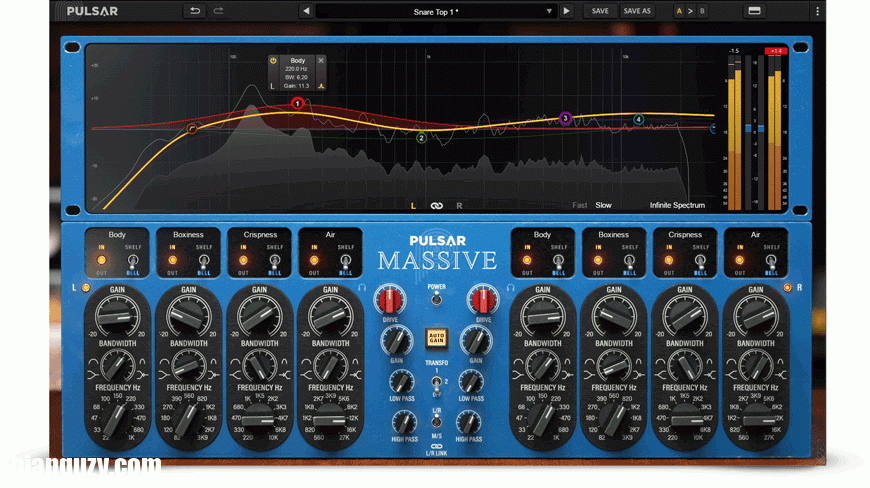Flip the POWER toggle switch
The width and height of the screenshot is (870, 488).
[437, 299]
